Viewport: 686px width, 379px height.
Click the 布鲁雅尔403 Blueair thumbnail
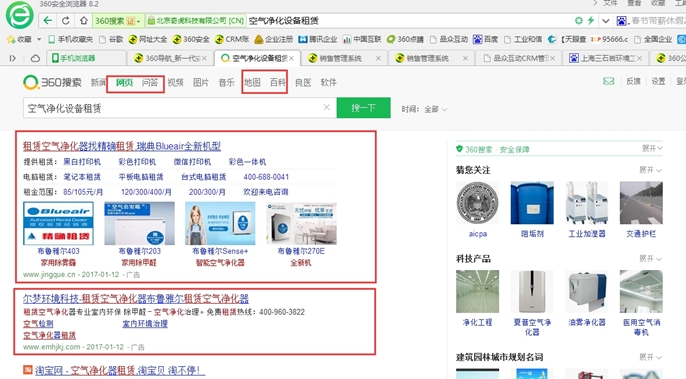tap(58, 223)
